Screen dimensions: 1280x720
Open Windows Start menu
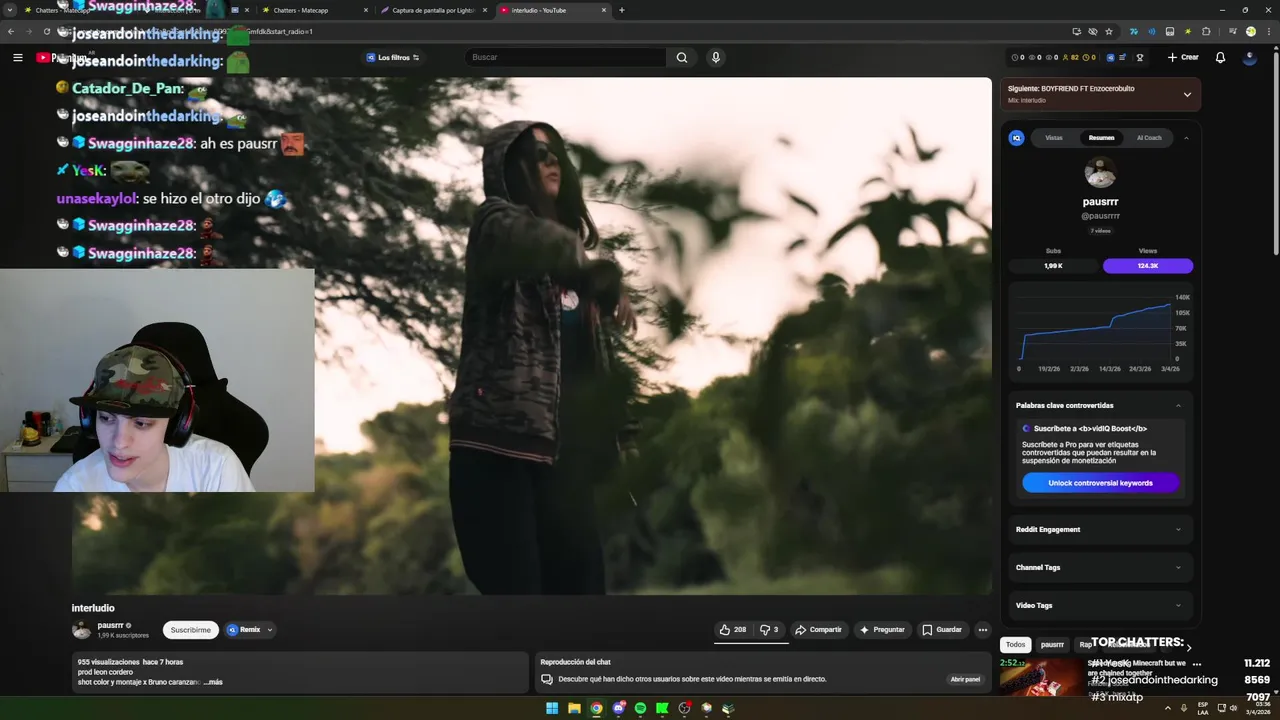pyautogui.click(x=552, y=708)
